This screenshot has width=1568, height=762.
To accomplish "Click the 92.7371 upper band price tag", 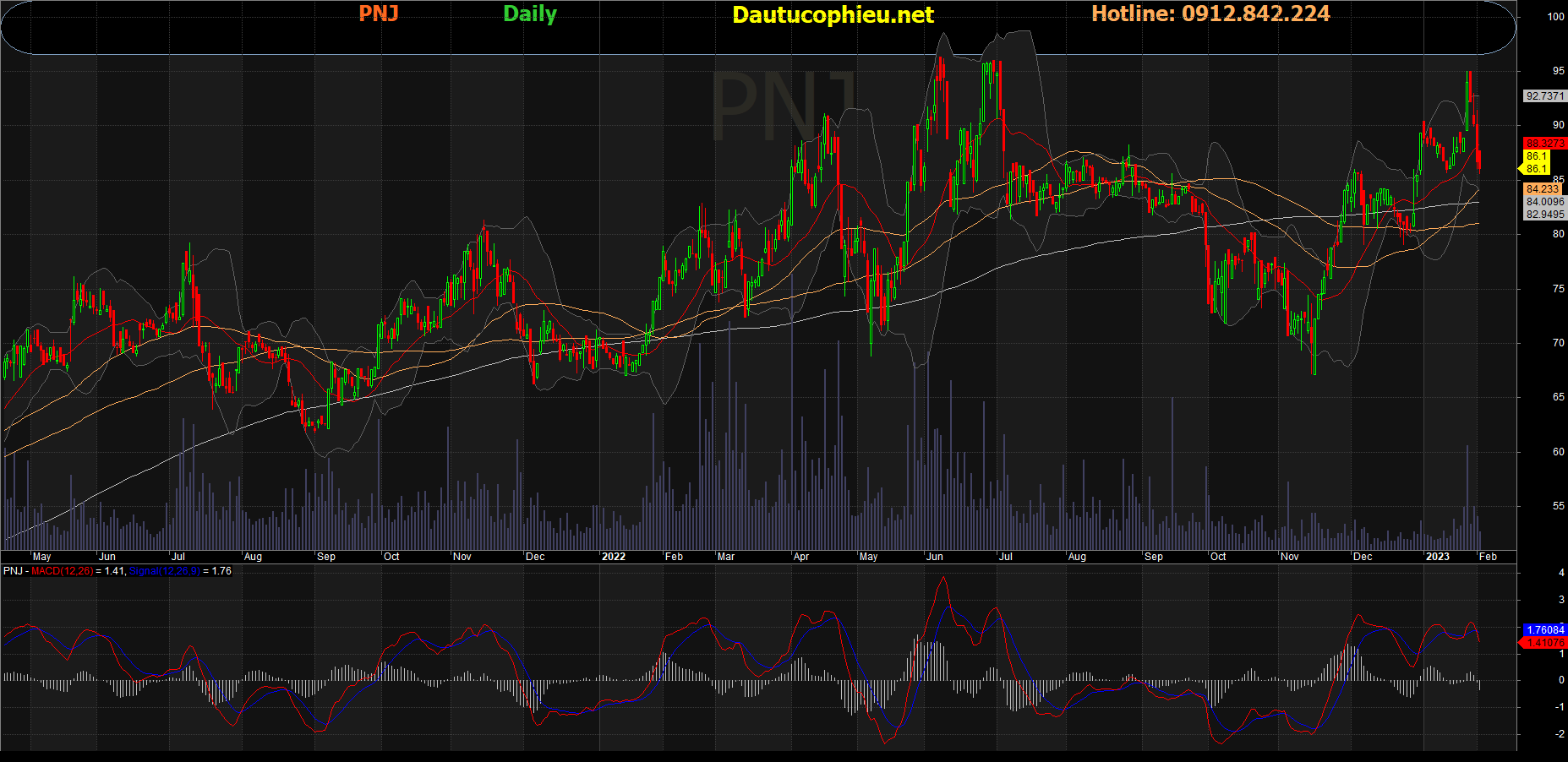I will pos(1544,96).
